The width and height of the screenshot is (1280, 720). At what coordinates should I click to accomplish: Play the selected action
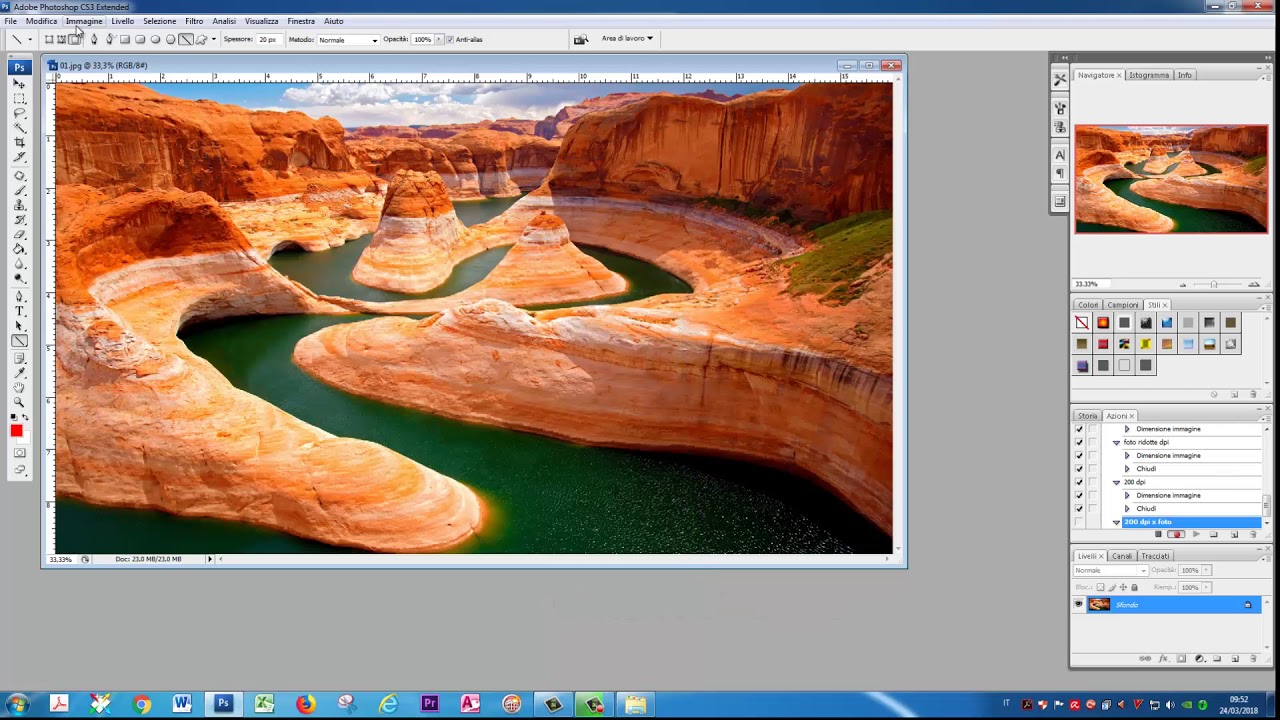click(1196, 534)
